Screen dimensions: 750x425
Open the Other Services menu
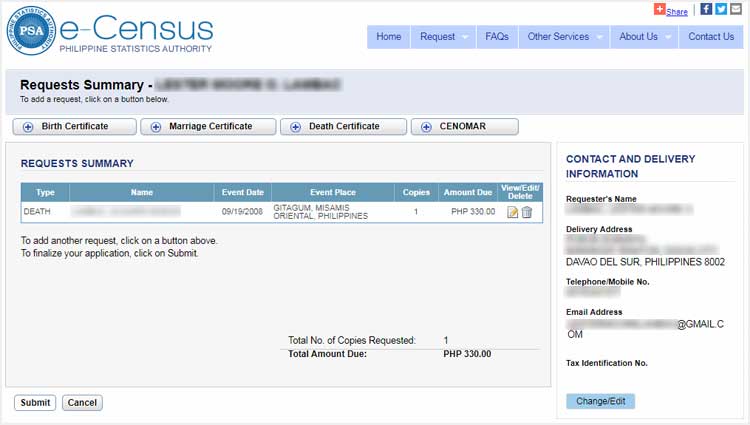click(x=564, y=37)
